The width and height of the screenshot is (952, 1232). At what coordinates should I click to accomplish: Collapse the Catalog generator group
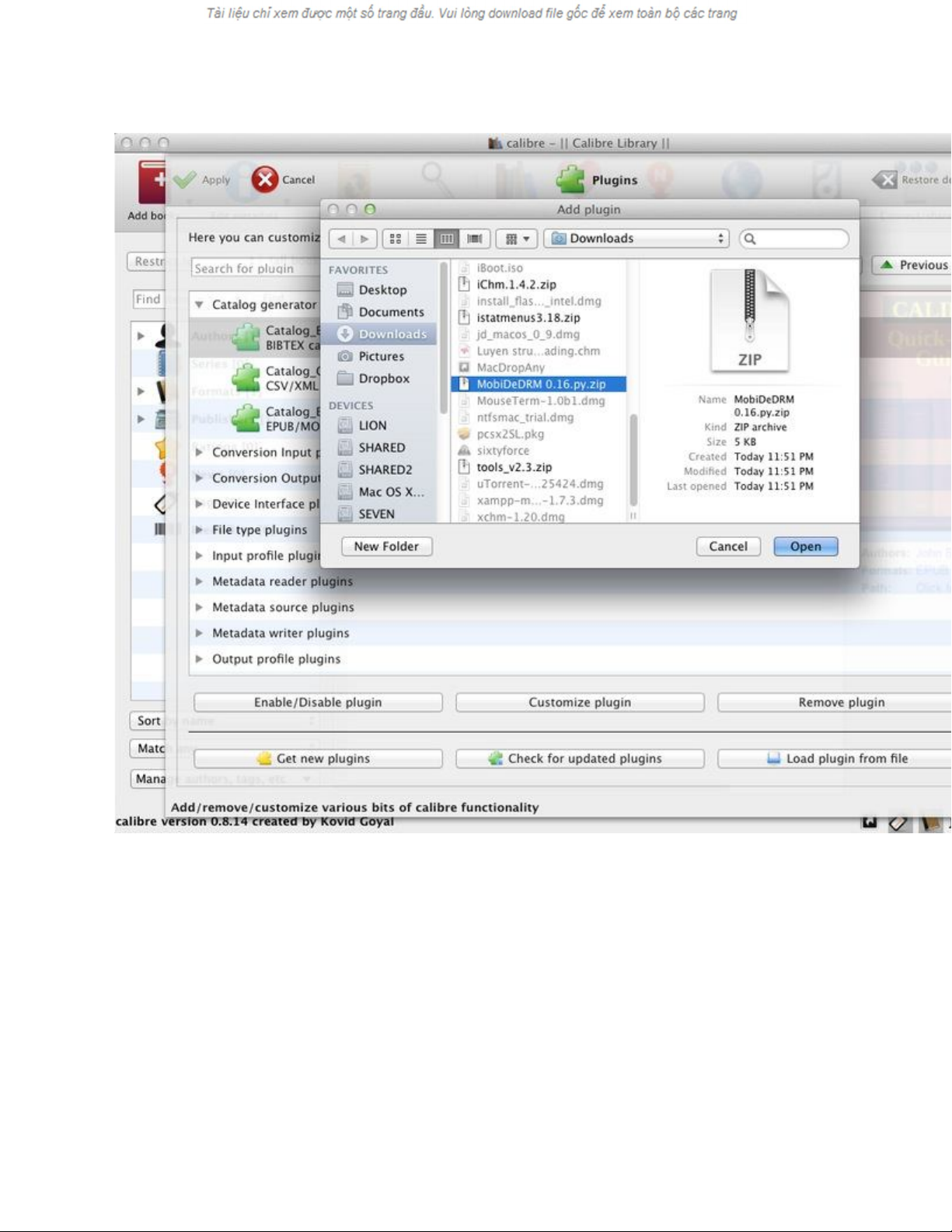click(200, 305)
